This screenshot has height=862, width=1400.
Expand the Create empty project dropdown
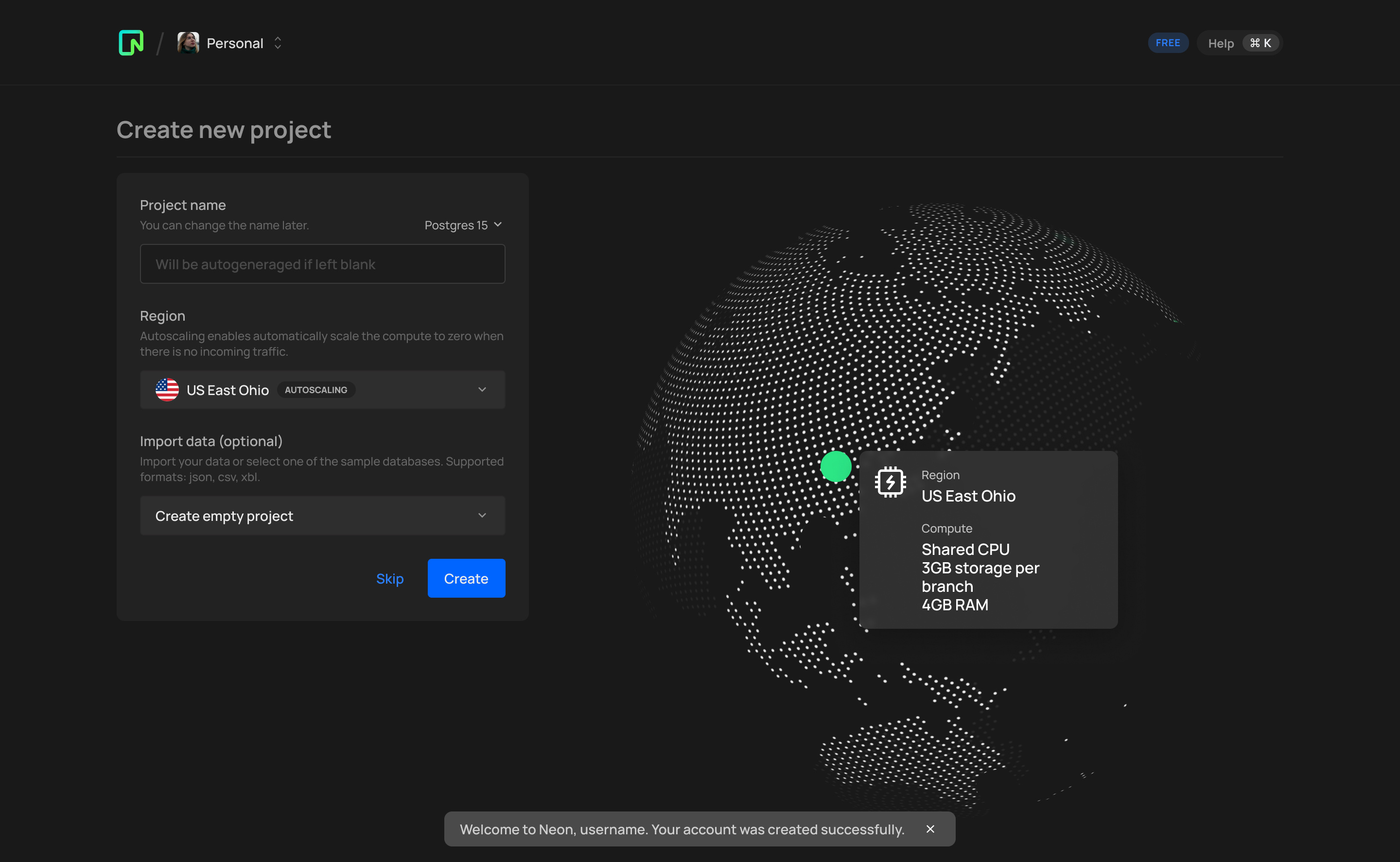click(482, 516)
